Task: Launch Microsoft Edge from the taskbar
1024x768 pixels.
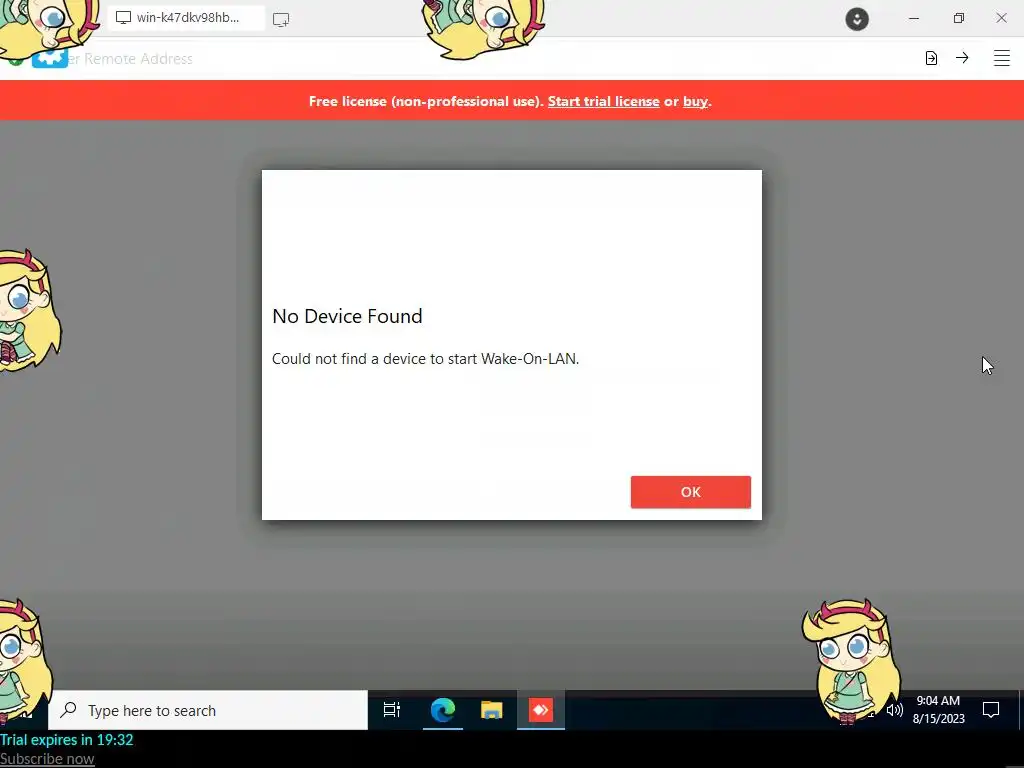Action: 443,710
